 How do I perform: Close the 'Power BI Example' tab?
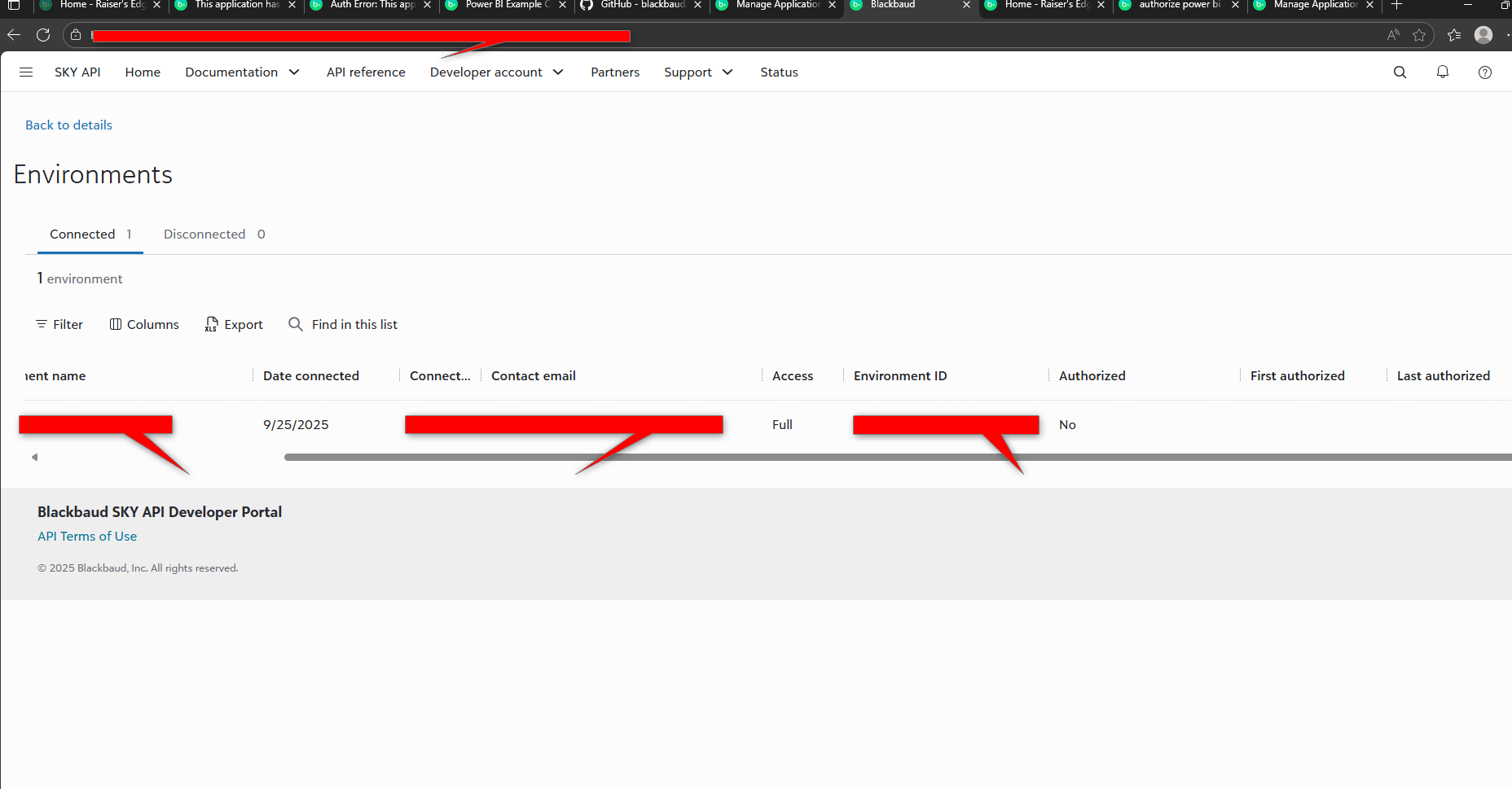(562, 5)
